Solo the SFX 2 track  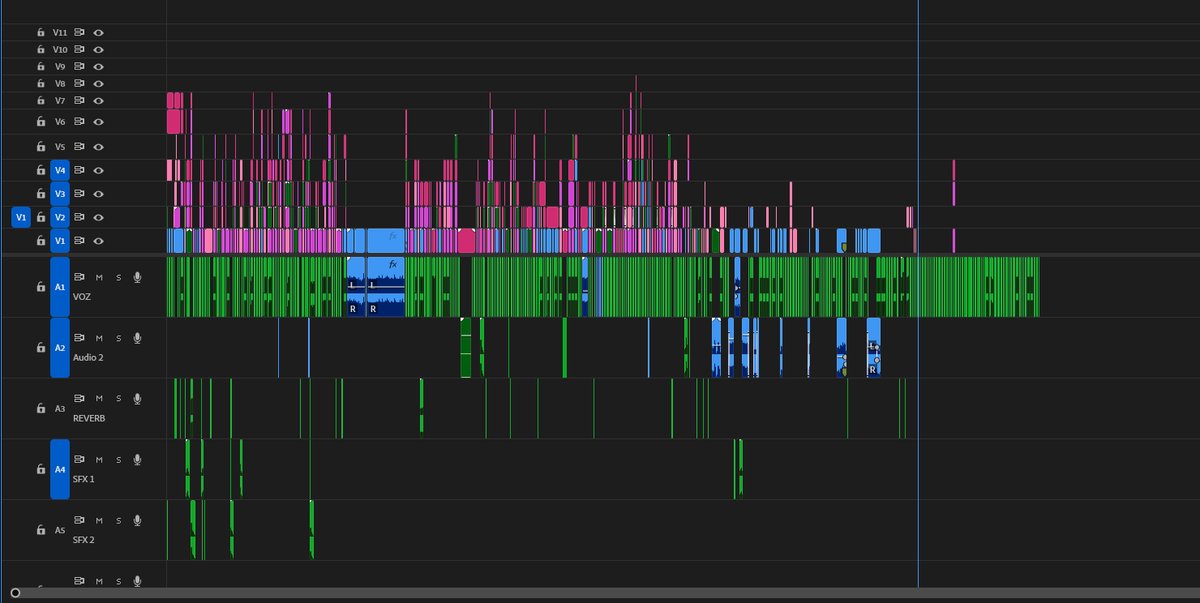[x=119, y=520]
